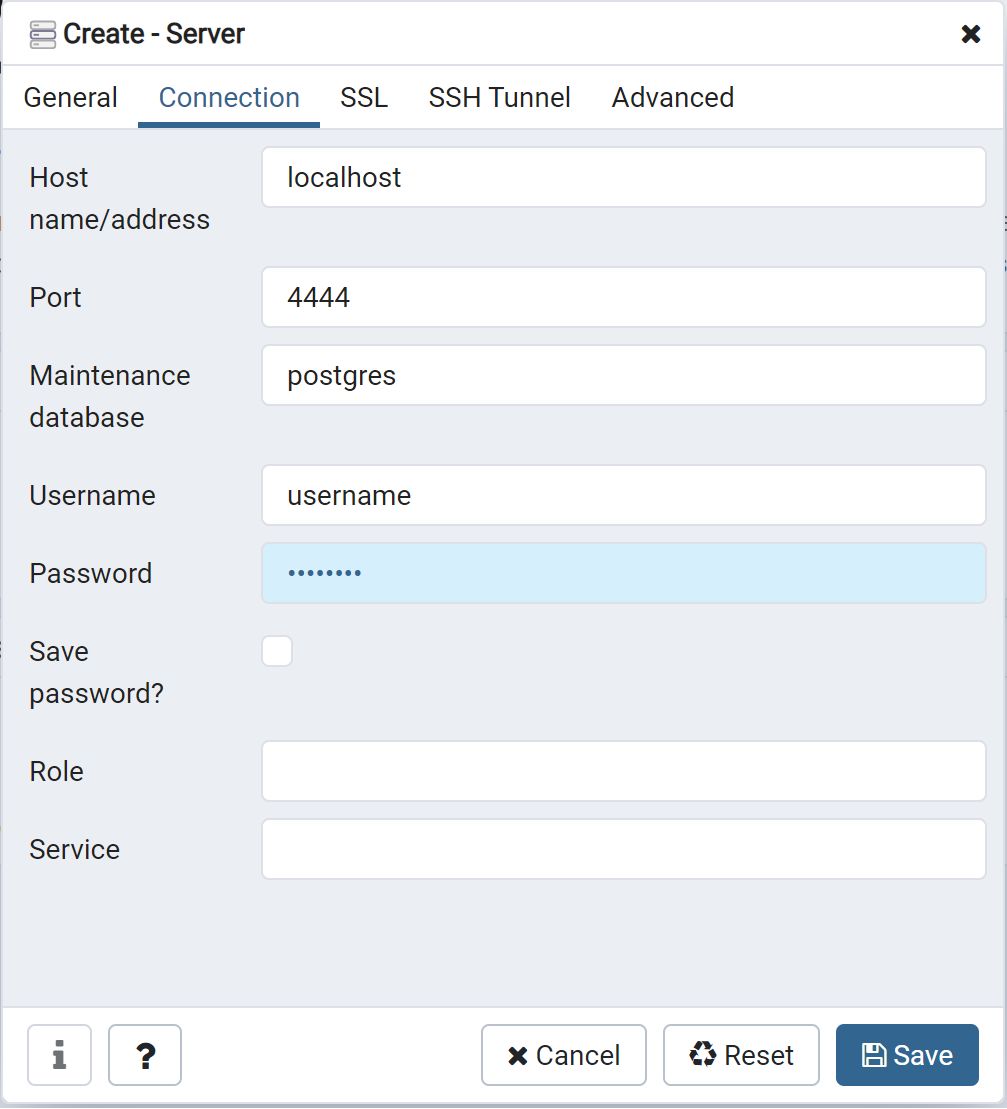Select the Connection tab
Screen dimensions: 1007x1109
(229, 98)
